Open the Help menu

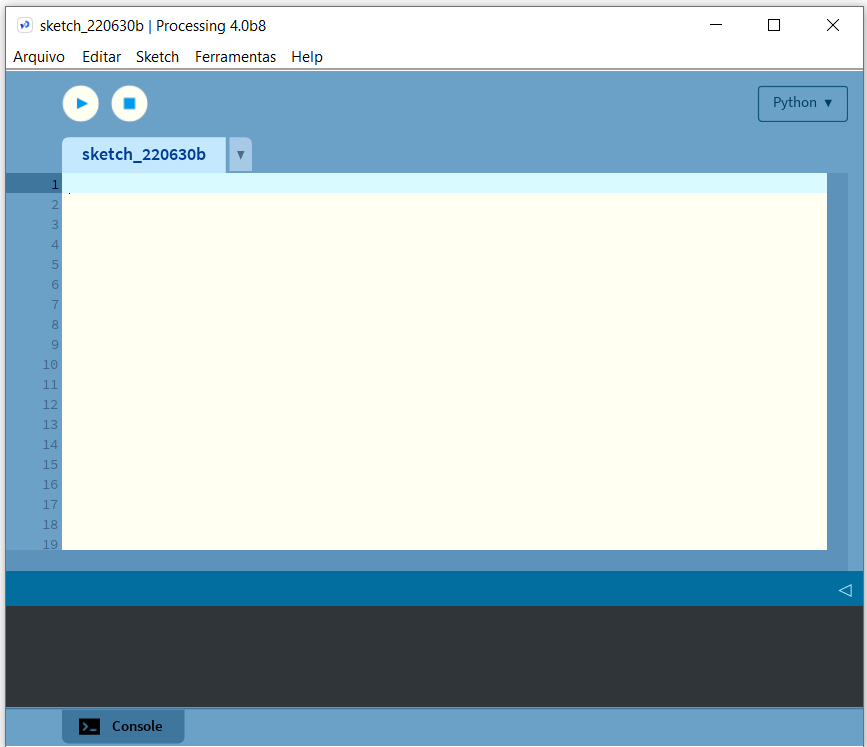307,57
